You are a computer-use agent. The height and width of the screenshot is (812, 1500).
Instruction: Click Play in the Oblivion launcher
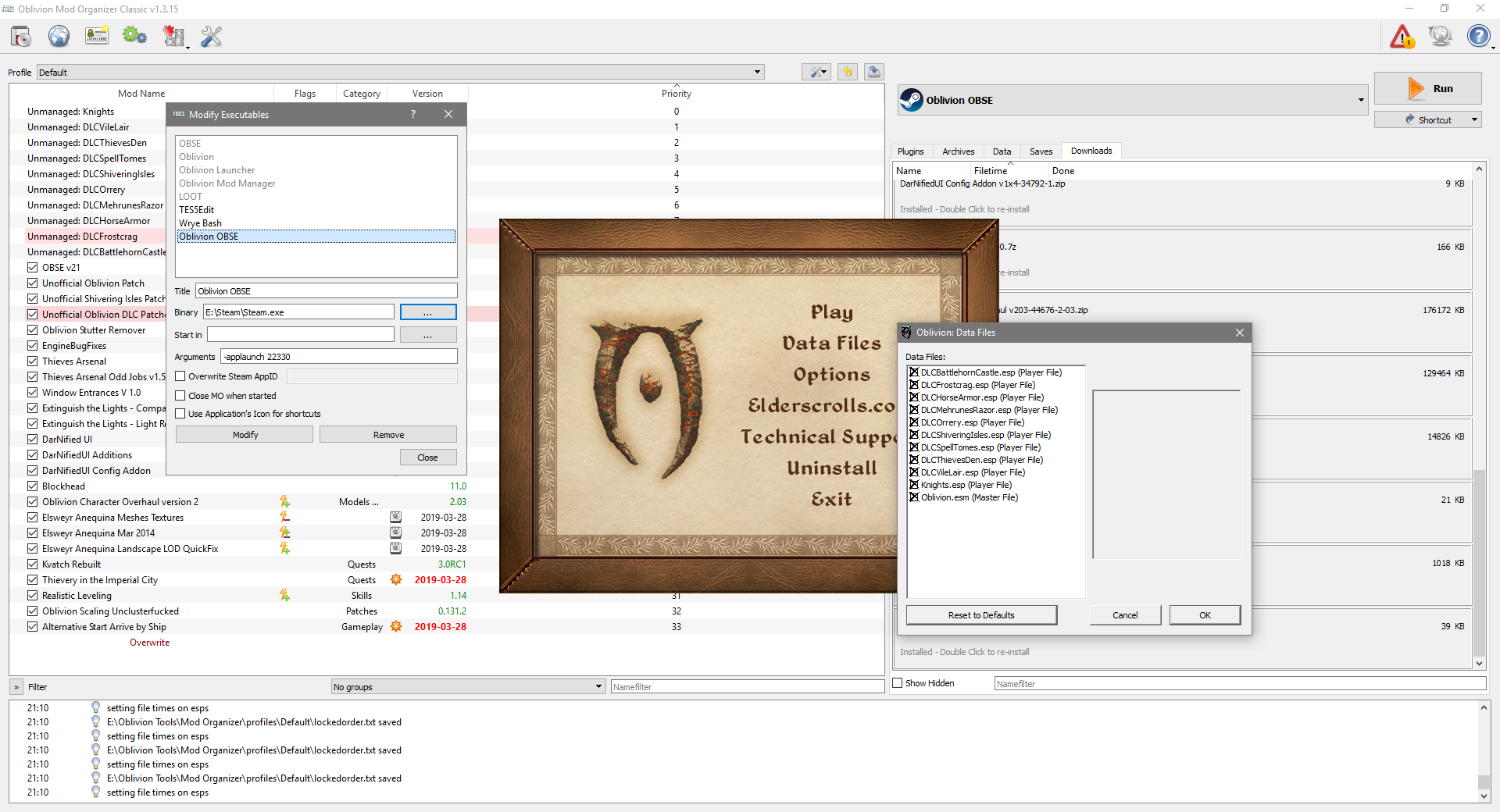click(831, 312)
